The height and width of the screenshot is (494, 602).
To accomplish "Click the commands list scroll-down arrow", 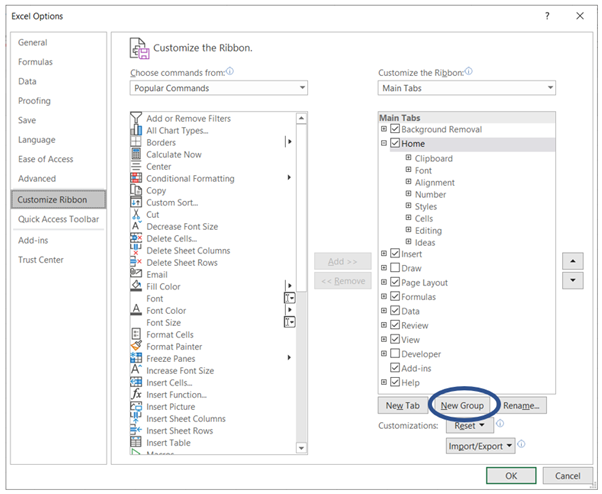I will pos(301,448).
